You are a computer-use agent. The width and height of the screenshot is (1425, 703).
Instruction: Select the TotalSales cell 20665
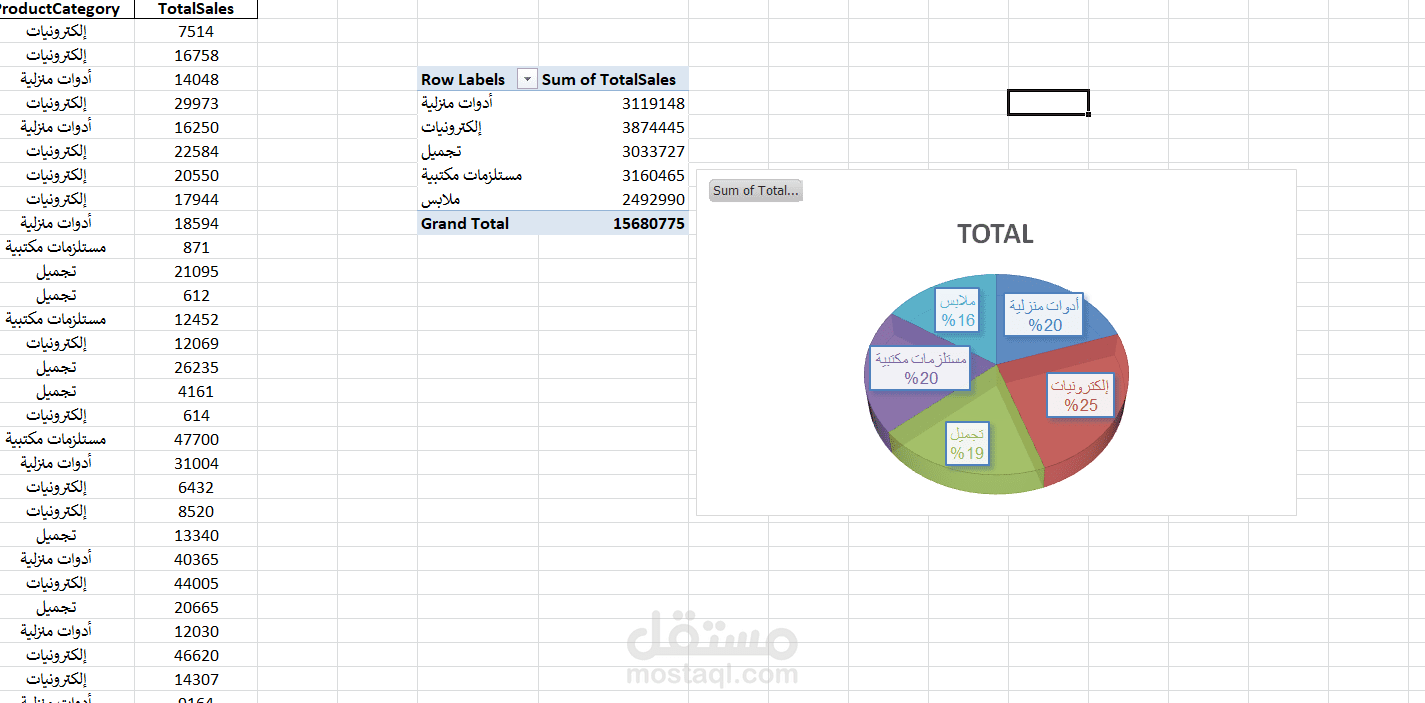tap(196, 607)
